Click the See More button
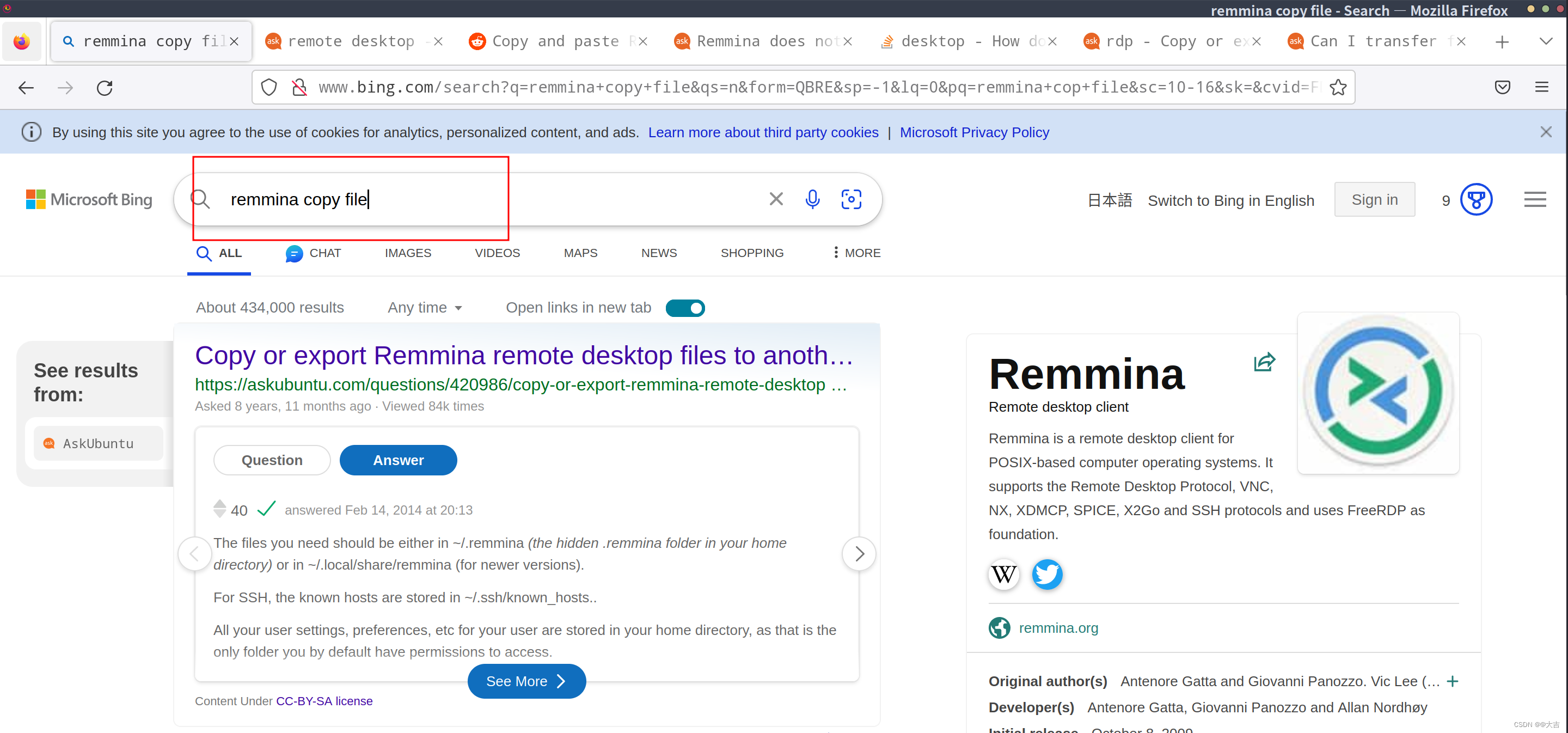Image resolution: width=1568 pixels, height=733 pixels. 526,681
